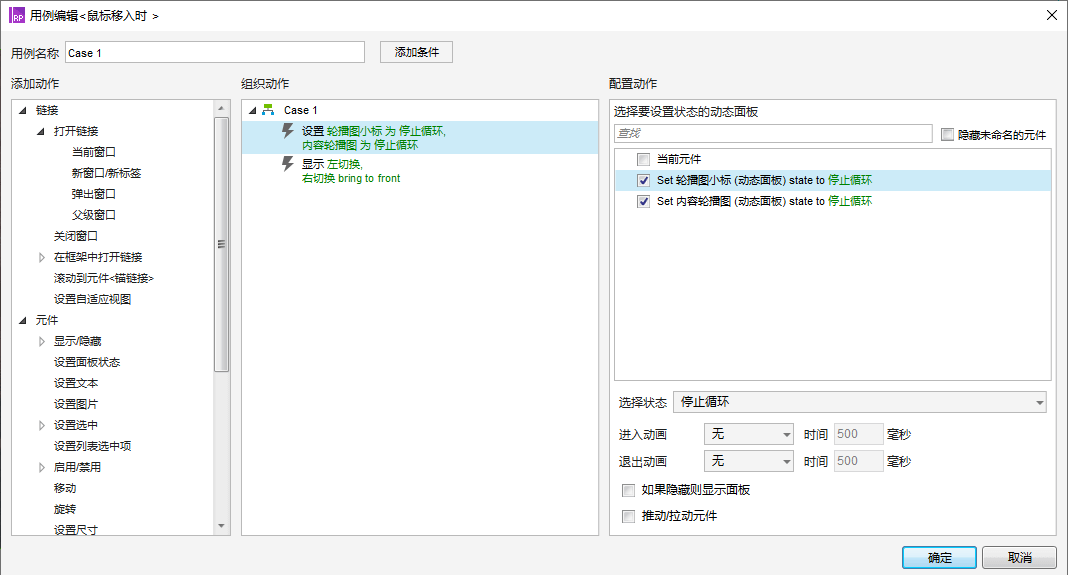Image resolution: width=1068 pixels, height=575 pixels.
Task: Select 滚动到元件<锚链接> action
Action: pos(104,278)
